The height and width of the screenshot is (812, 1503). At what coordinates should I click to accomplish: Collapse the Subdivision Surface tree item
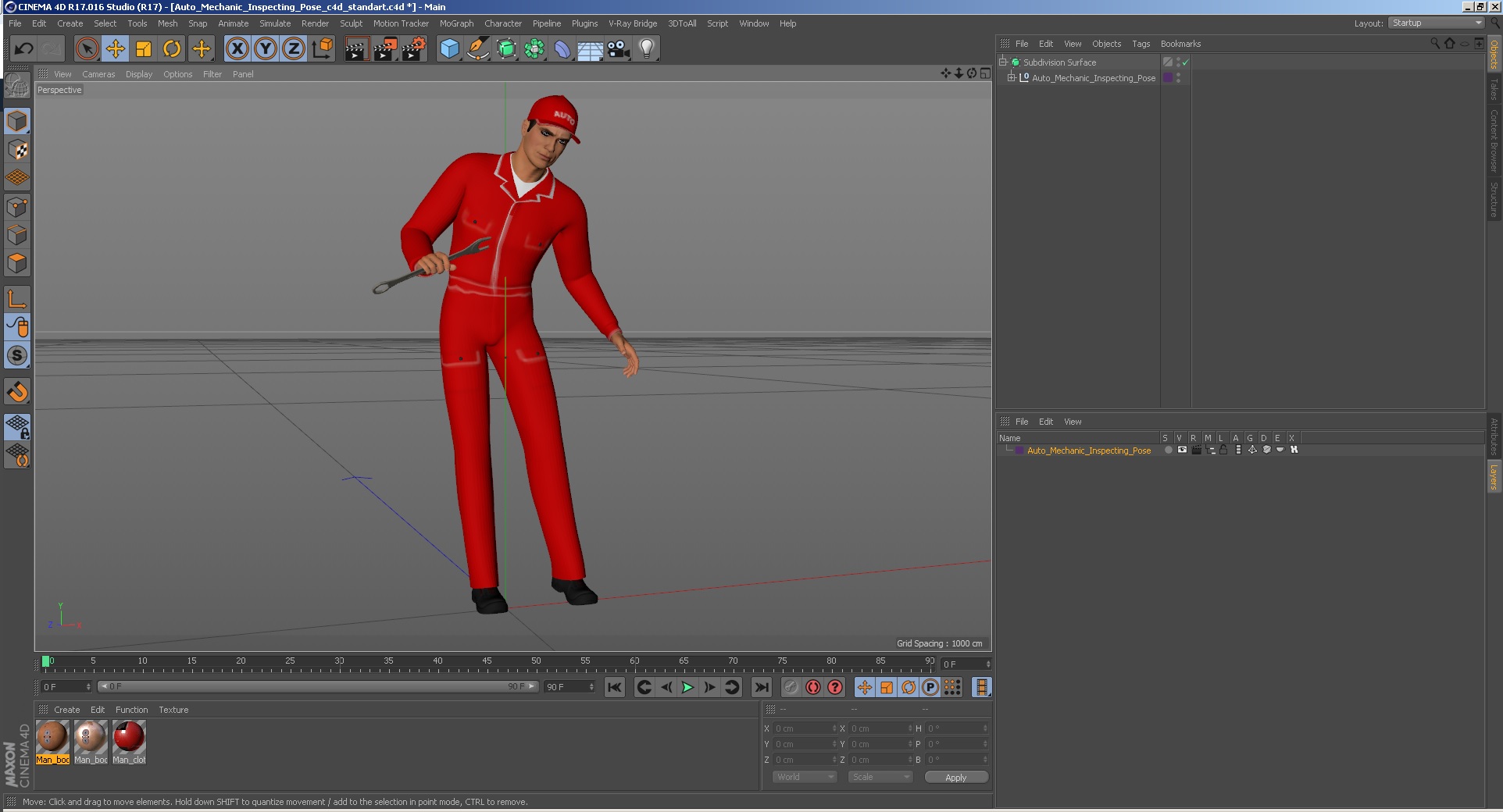pos(1003,62)
